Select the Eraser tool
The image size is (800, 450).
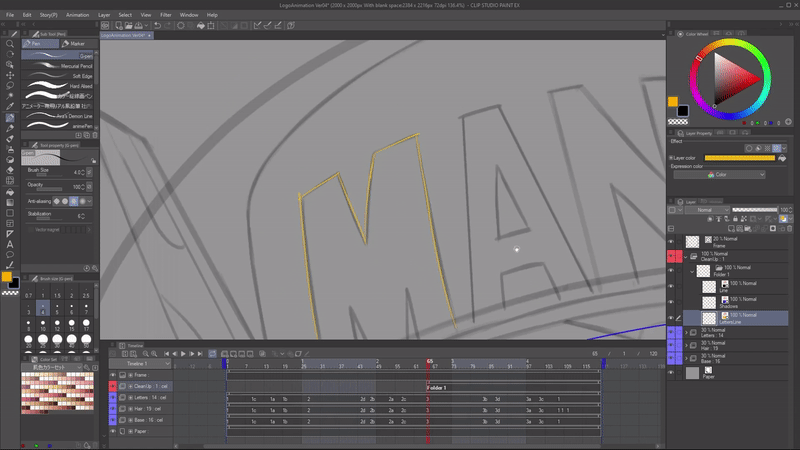pyautogui.click(x=10, y=170)
